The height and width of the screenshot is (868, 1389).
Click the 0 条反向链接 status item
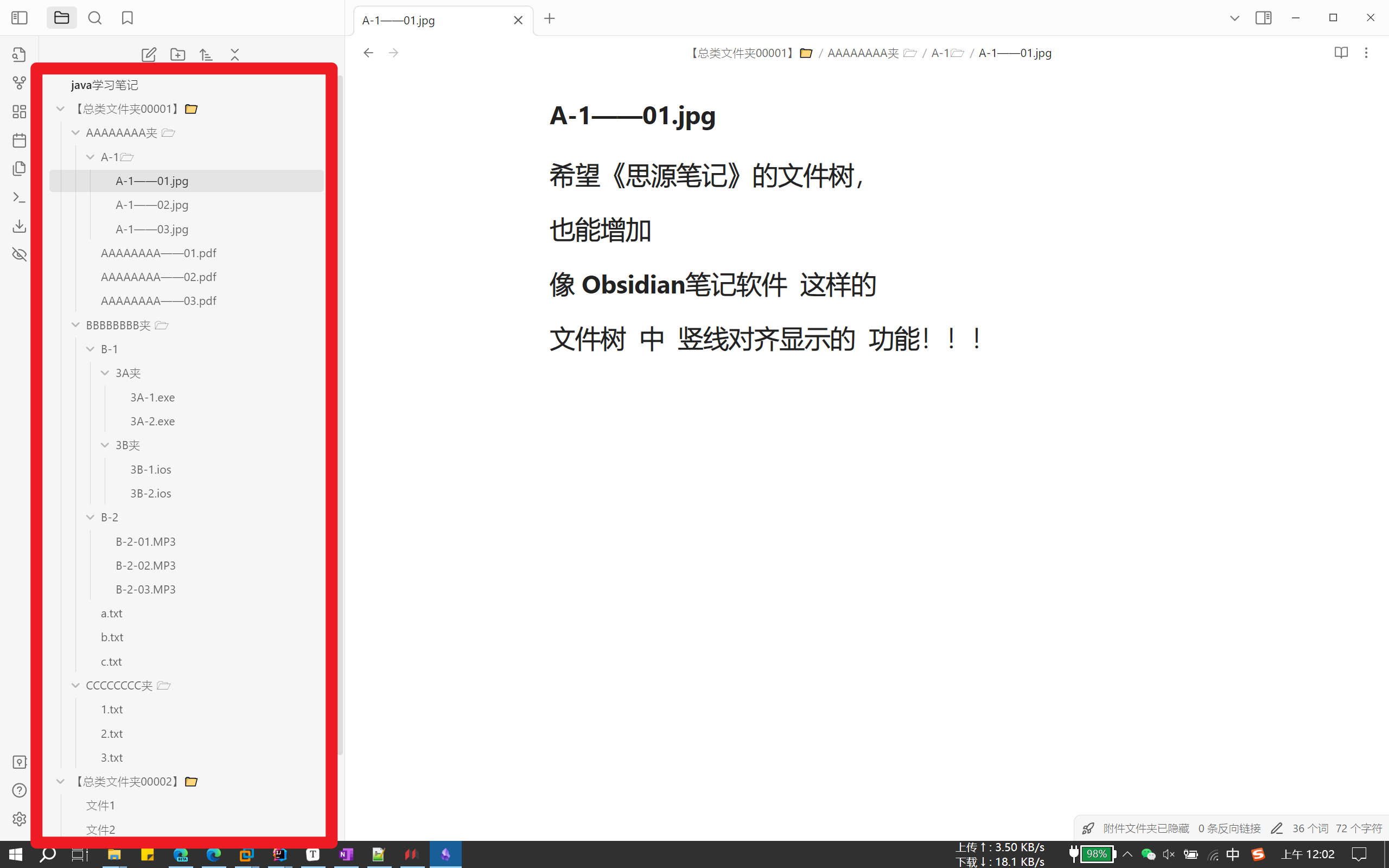[x=1229, y=828]
